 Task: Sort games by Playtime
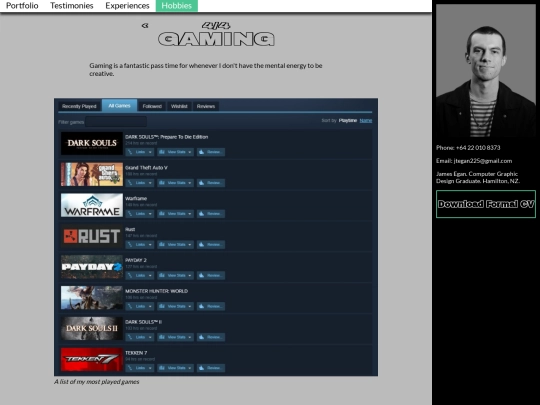coord(347,120)
